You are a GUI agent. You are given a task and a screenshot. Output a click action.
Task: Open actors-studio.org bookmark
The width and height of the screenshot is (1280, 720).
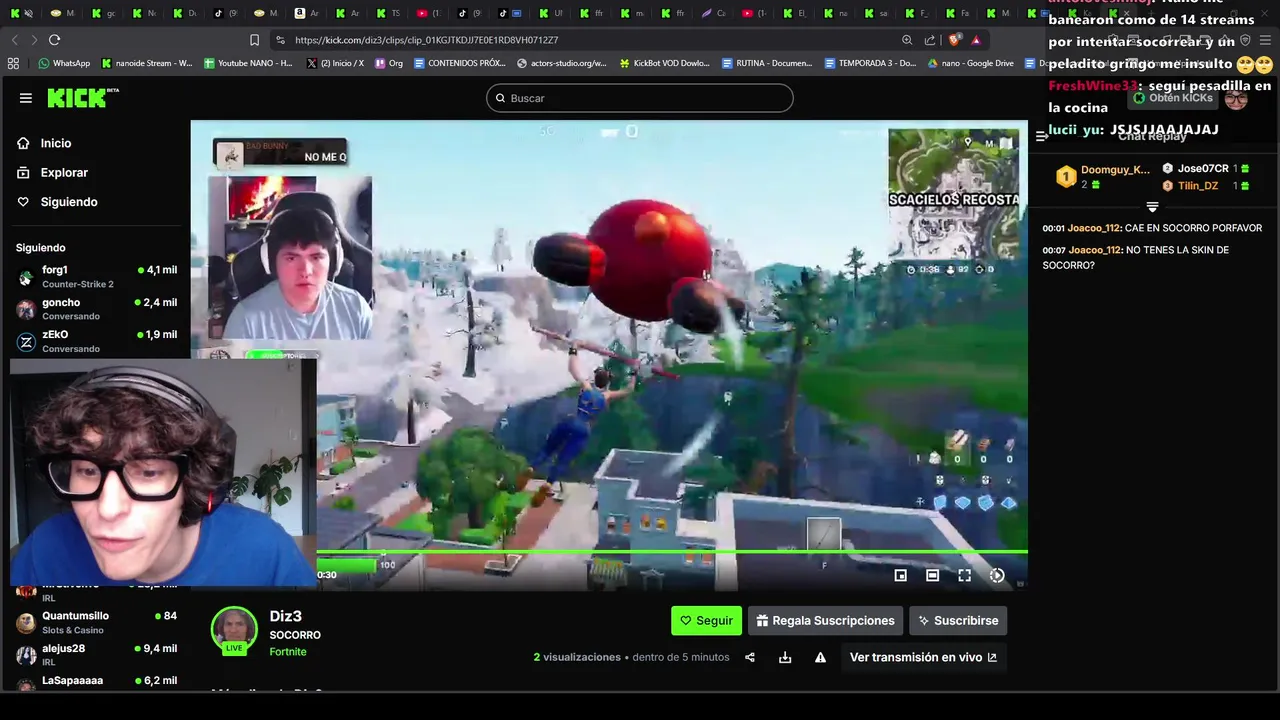tap(562, 63)
